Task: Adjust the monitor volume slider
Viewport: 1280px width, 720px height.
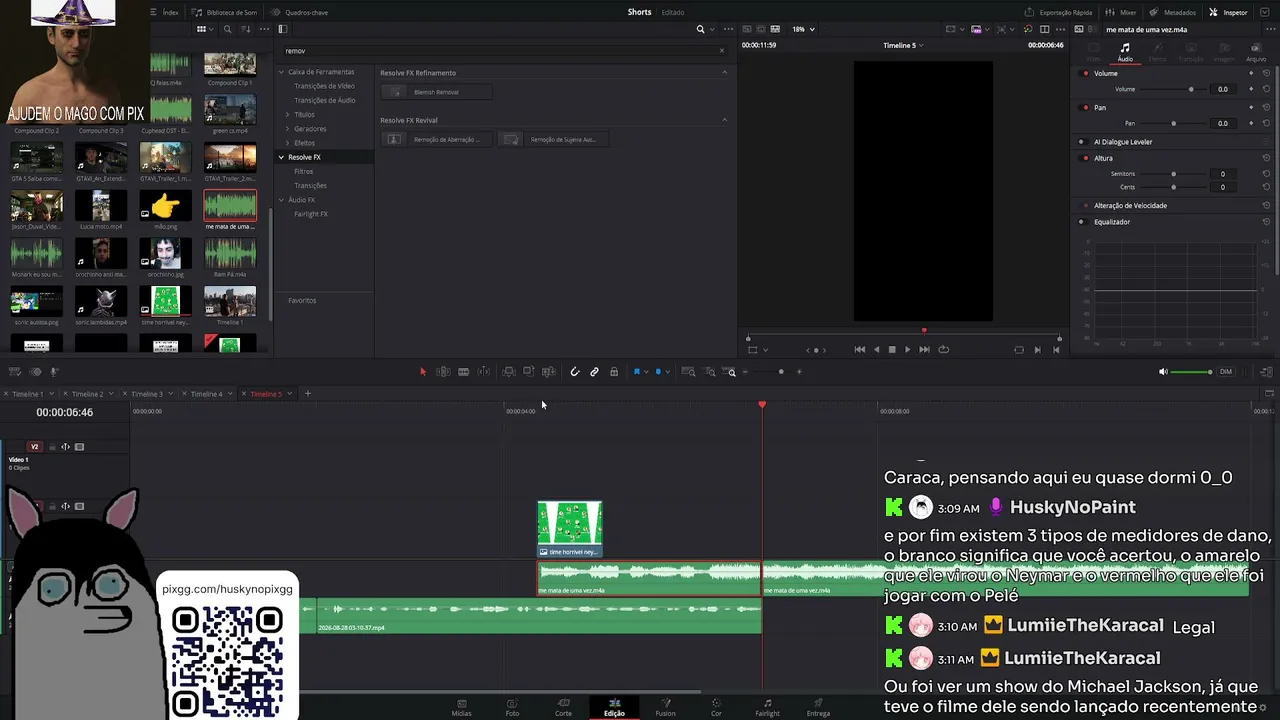Action: pyautogui.click(x=1191, y=372)
